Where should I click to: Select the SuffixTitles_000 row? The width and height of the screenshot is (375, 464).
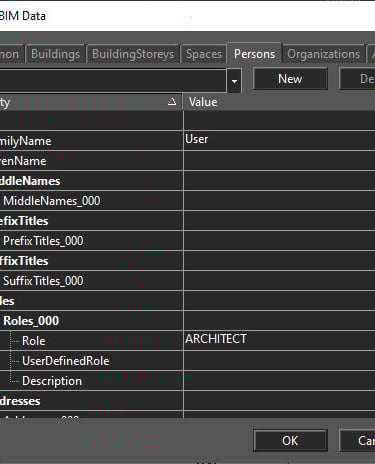tap(91, 281)
